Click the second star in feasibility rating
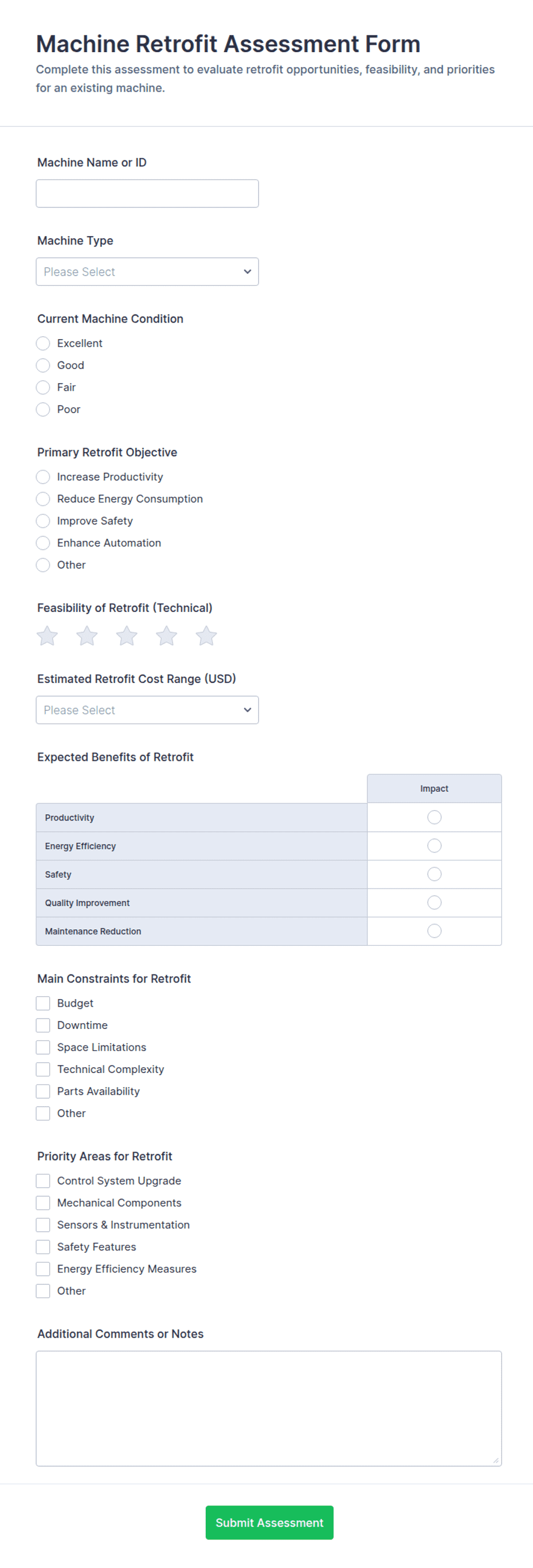Image resolution: width=533 pixels, height=1568 pixels. tap(87, 635)
